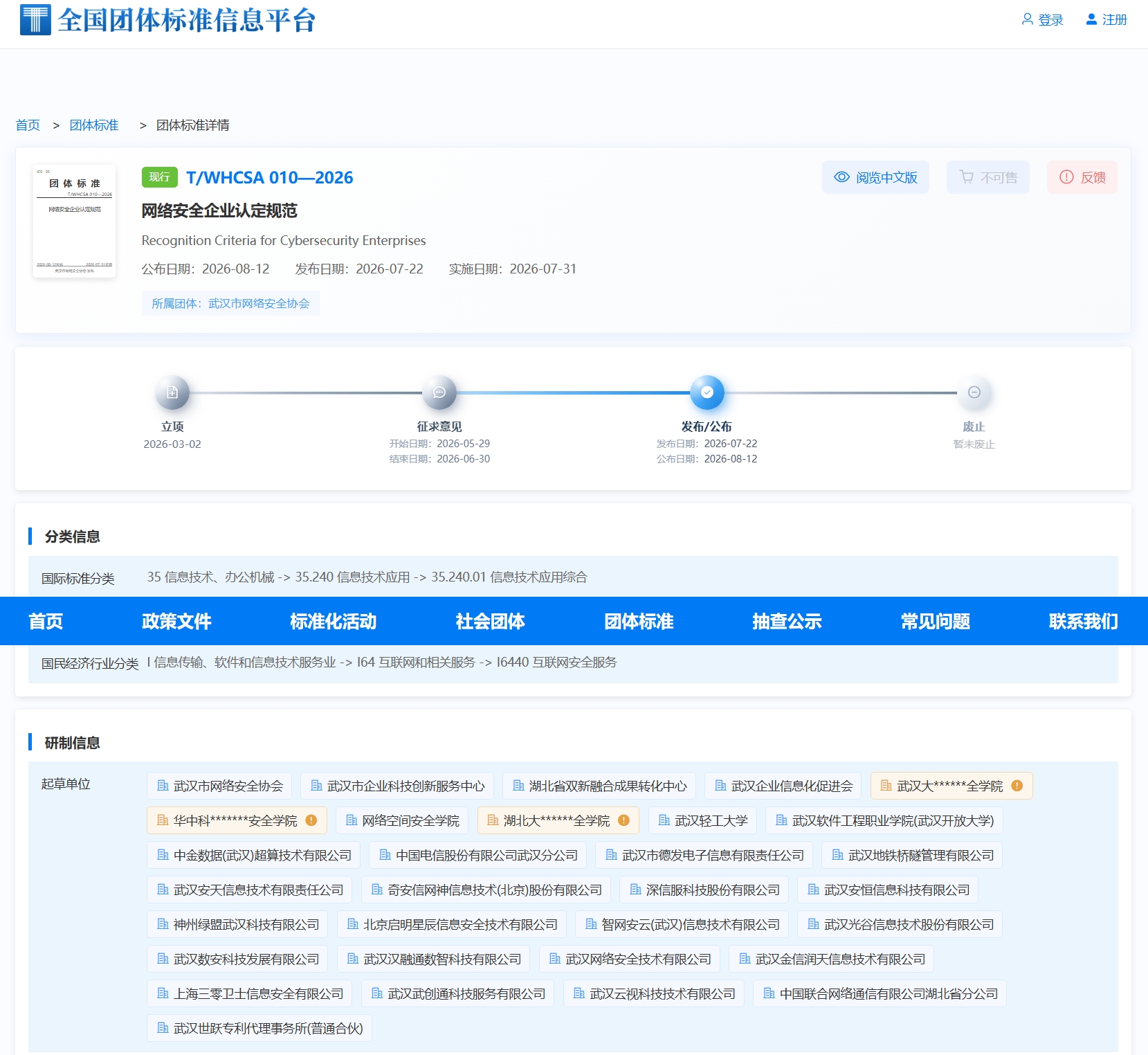Viewport: 1148px width, 1055px height.
Task: Click building icon beside 武汉轻工大学
Action: pos(664,820)
